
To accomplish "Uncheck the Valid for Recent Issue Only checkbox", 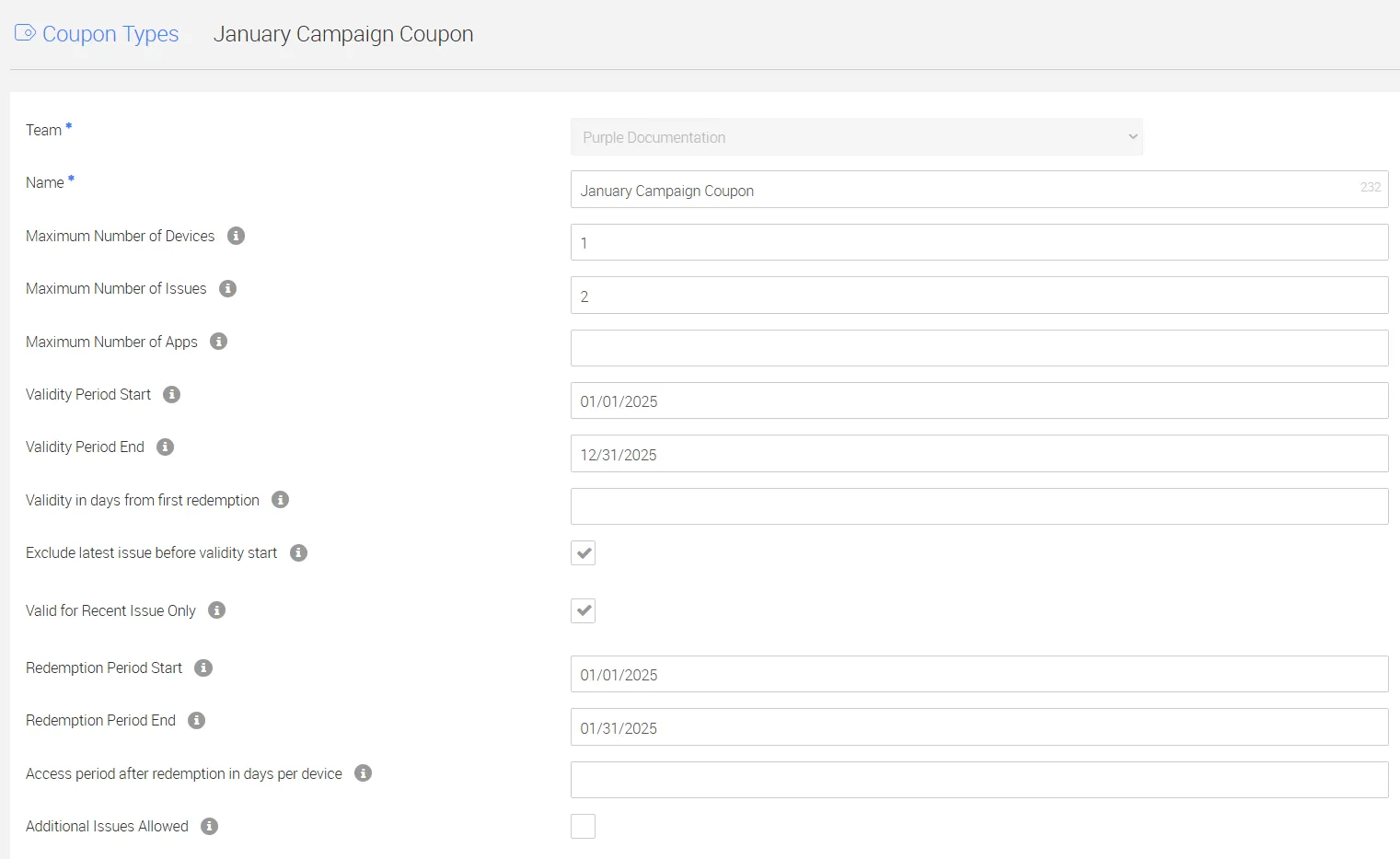I will 584,610.
